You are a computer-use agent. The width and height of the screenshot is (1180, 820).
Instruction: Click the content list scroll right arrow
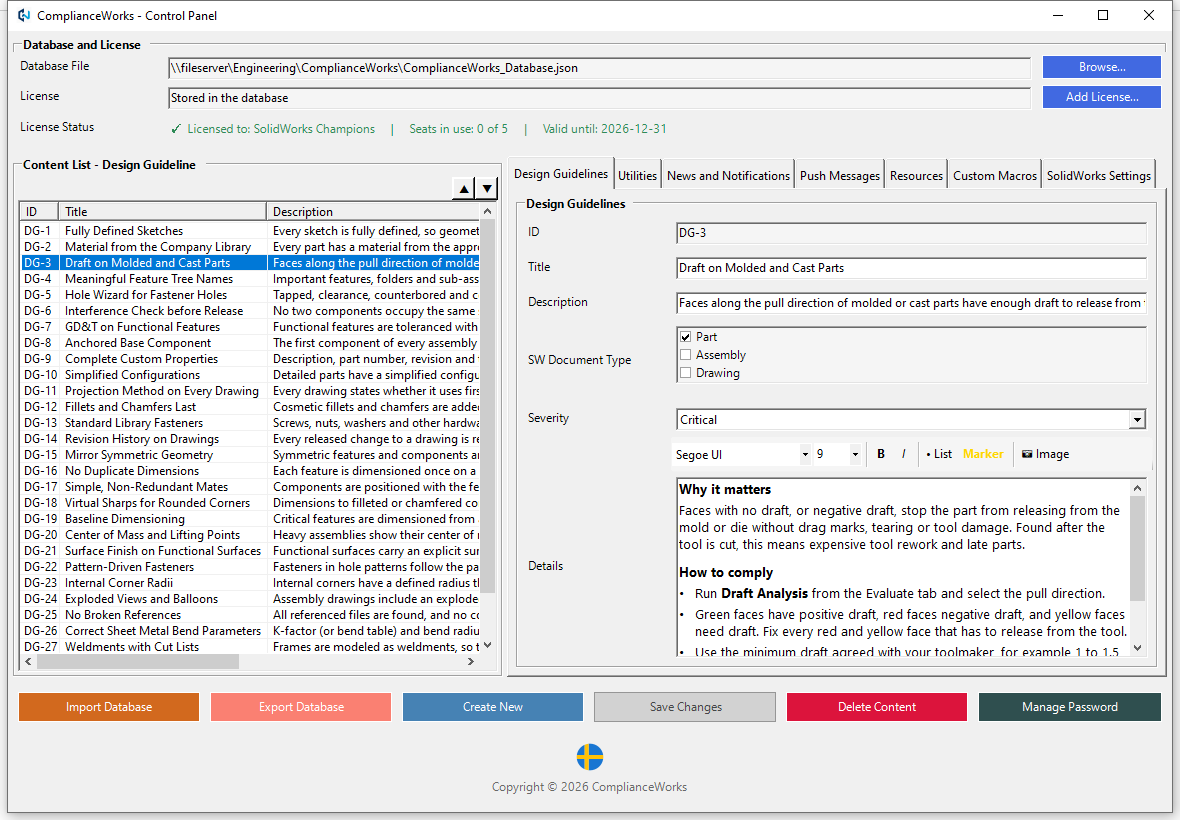pyautogui.click(x=471, y=662)
